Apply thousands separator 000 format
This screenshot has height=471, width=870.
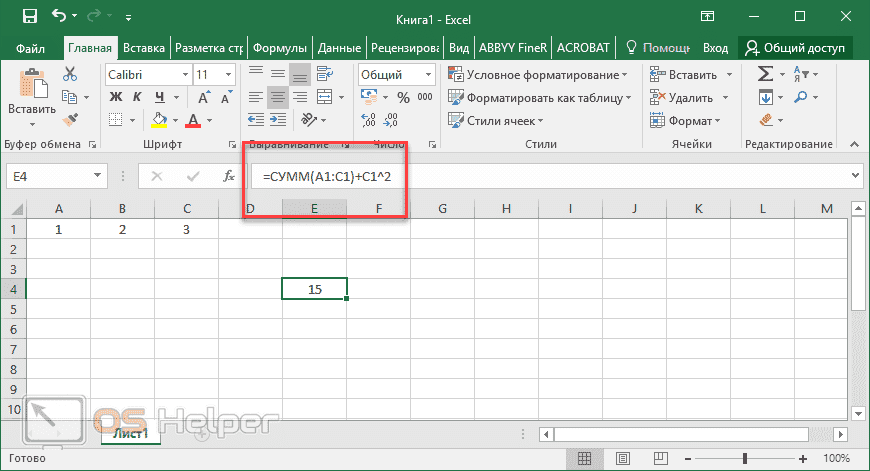point(425,97)
